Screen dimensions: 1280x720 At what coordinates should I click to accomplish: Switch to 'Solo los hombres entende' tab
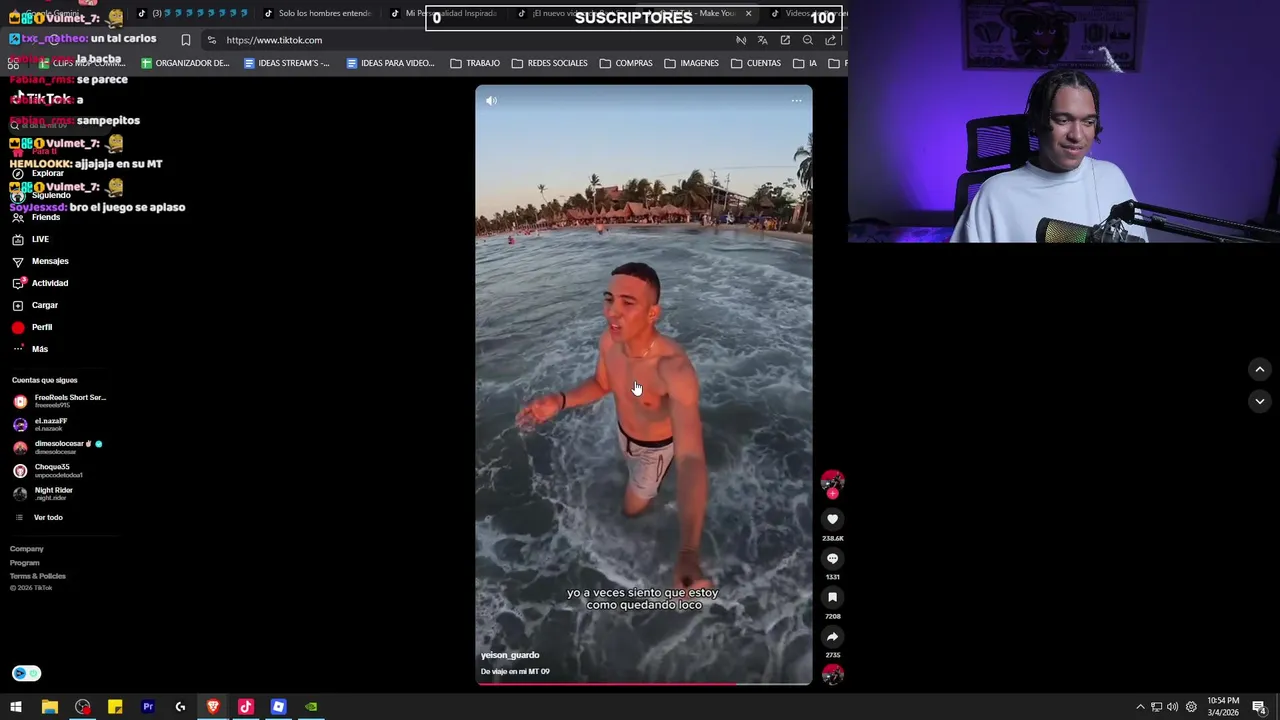pyautogui.click(x=318, y=13)
